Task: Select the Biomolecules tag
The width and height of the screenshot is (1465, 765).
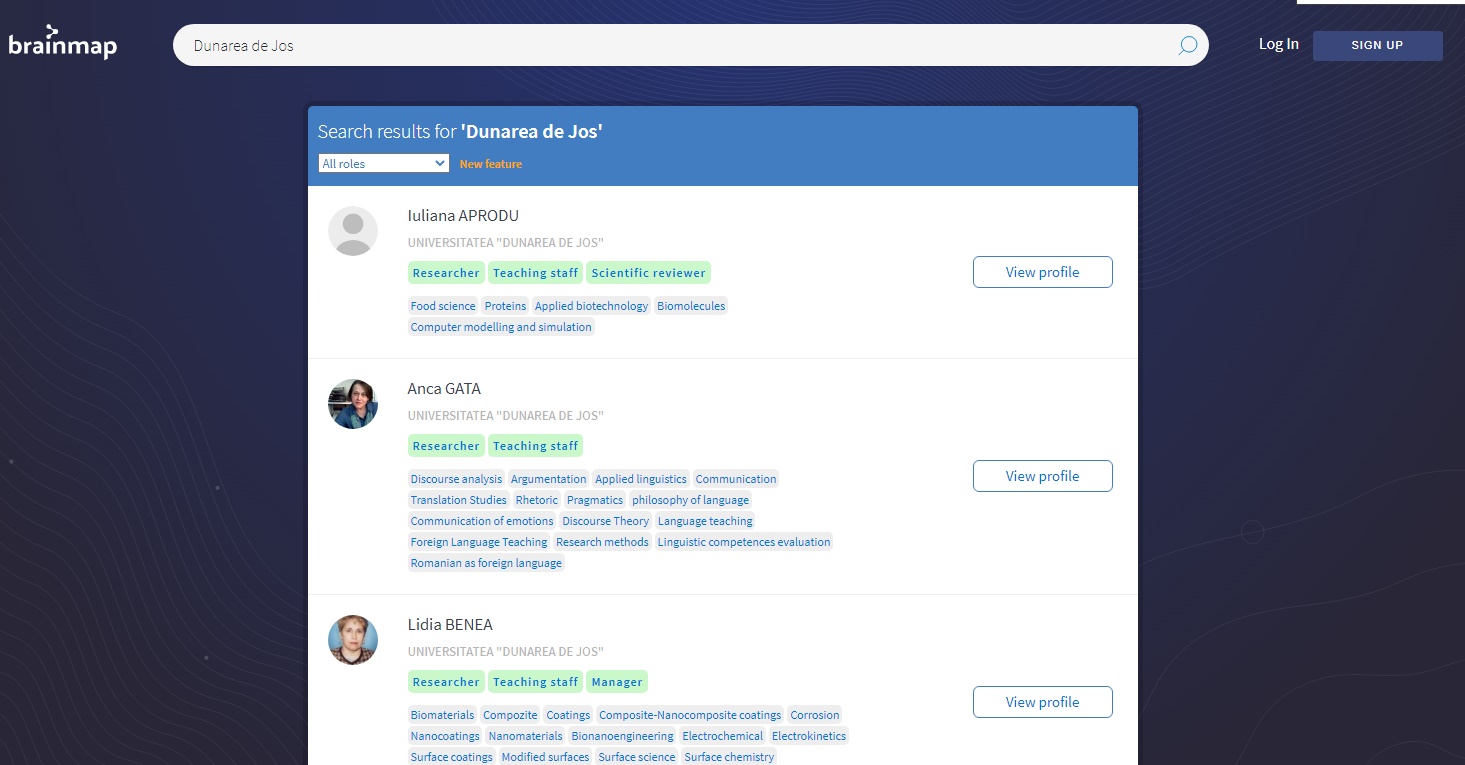Action: point(691,306)
